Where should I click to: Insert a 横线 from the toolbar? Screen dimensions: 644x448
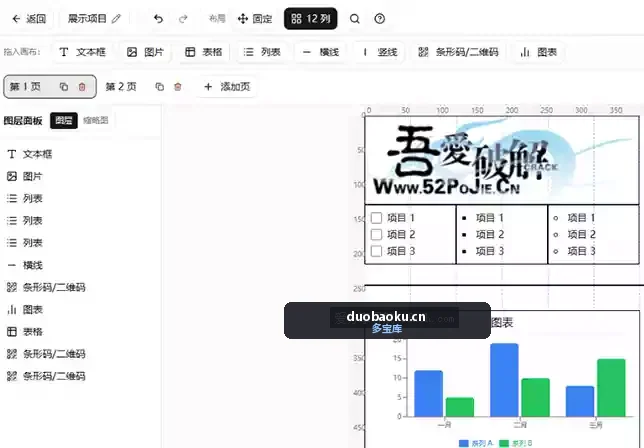[x=321, y=52]
